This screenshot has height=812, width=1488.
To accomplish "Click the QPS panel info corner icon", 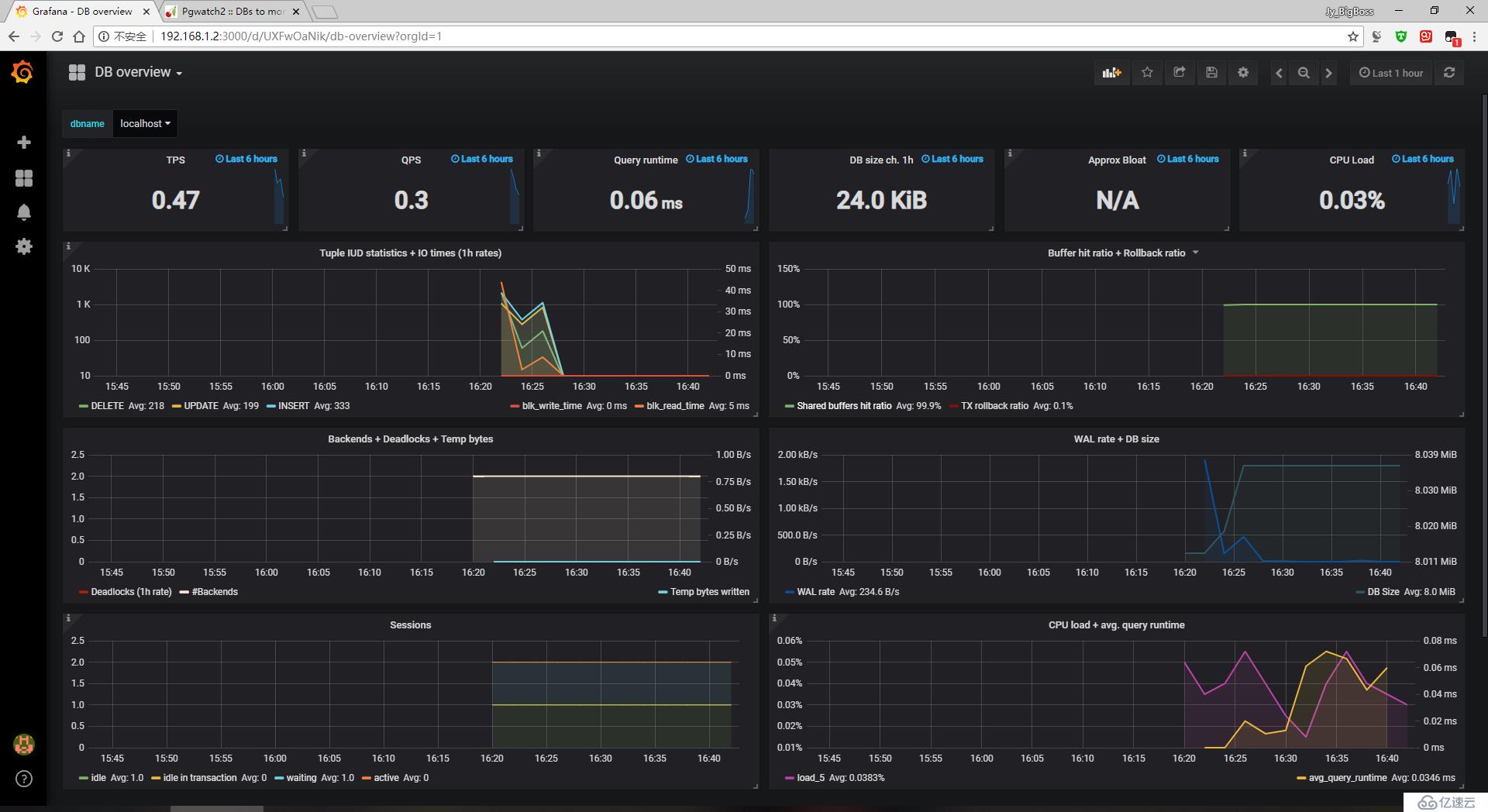I will [x=304, y=153].
